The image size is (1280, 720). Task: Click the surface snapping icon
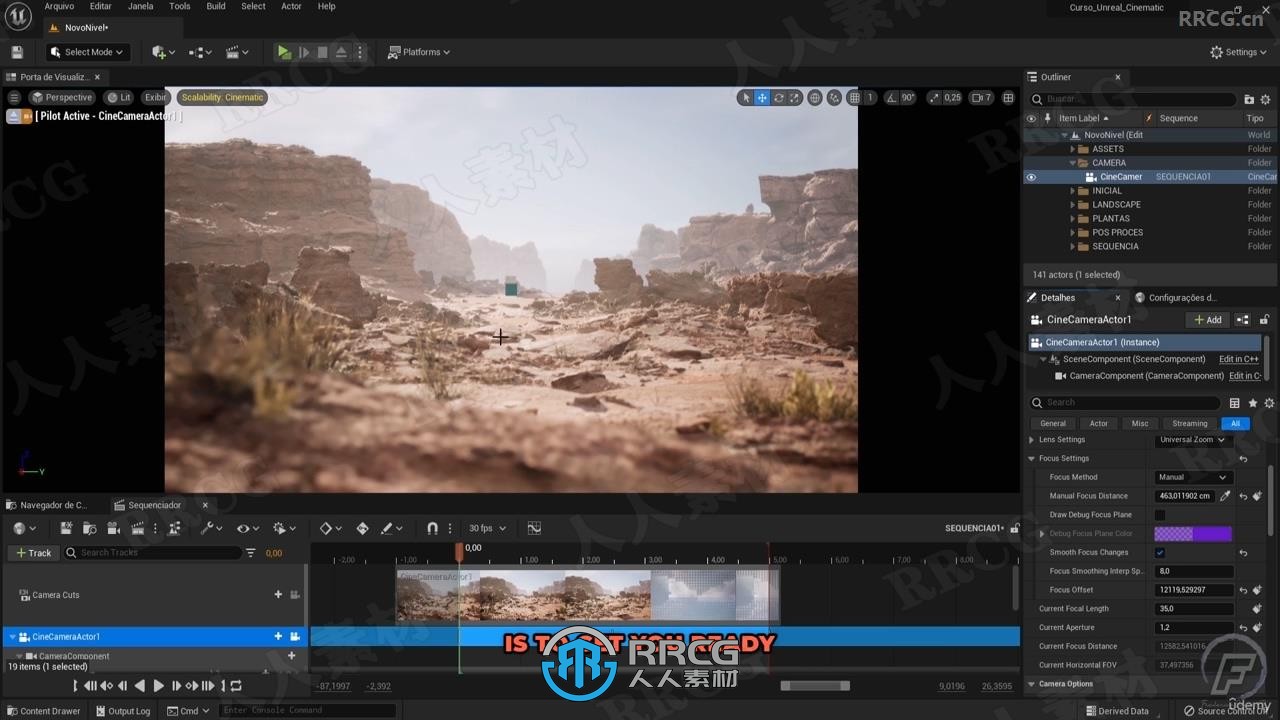[x=834, y=97]
